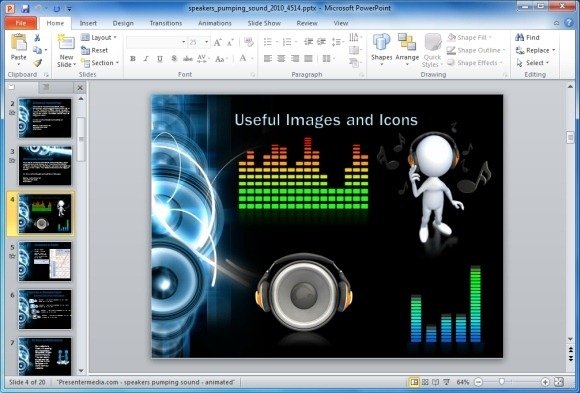Viewport: 580px width, 393px height.
Task: Click the Paste clipboard icon
Action: tap(18, 42)
